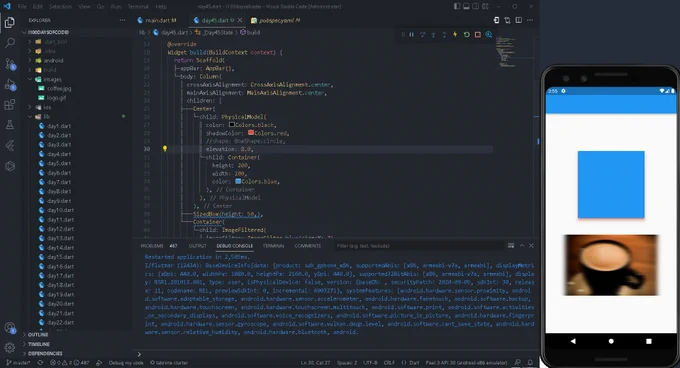Toggle primary sidebar visibility
The width and height of the screenshot is (680, 368).
457,6
